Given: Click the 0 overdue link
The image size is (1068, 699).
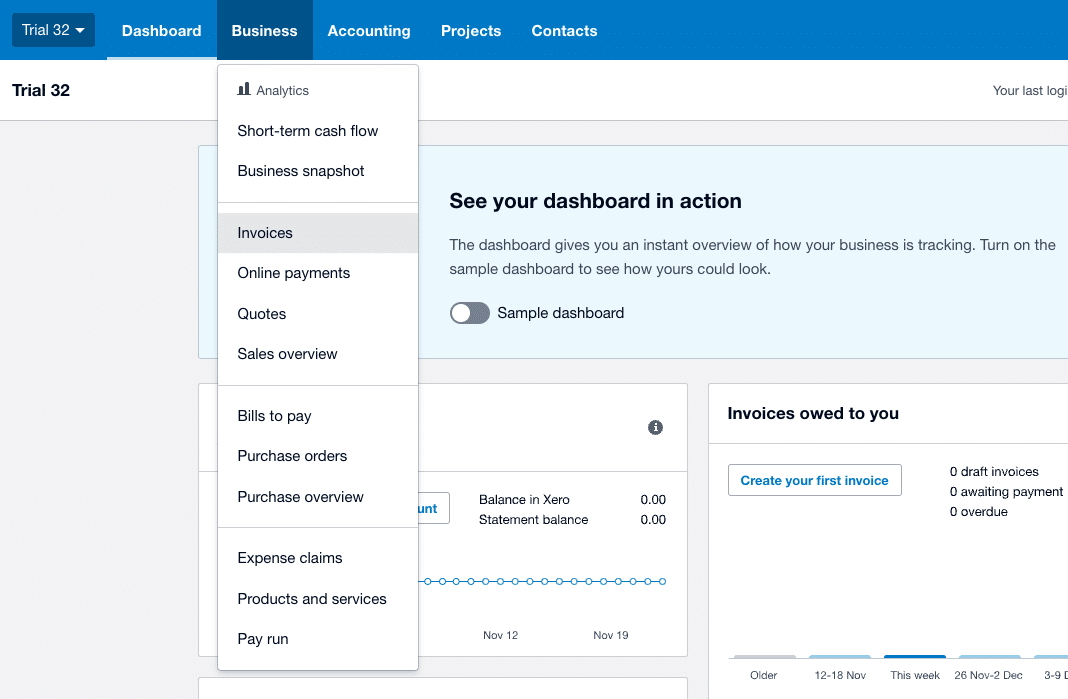Looking at the screenshot, I should (x=978, y=512).
